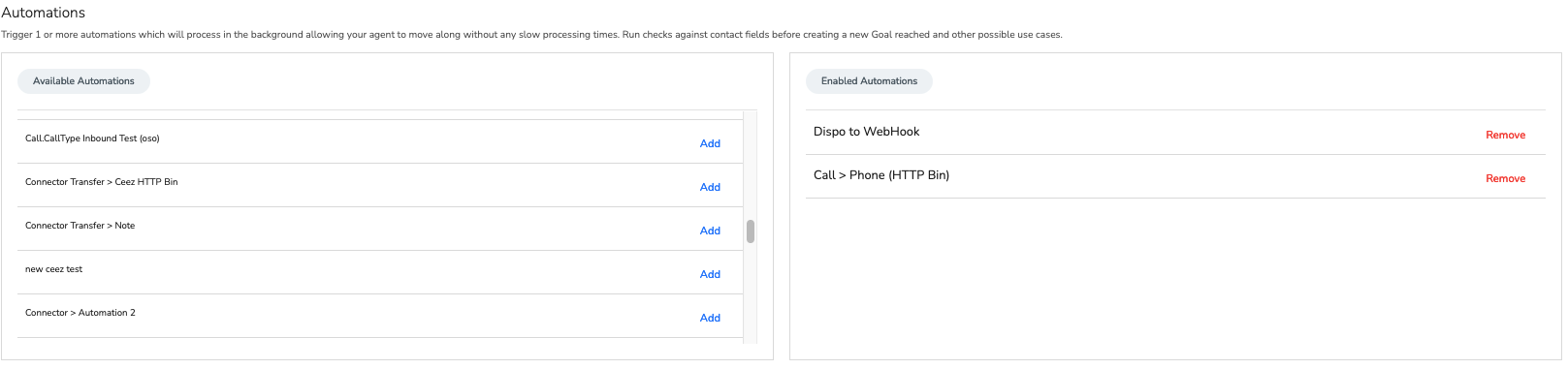Select the new ceez test row label
The width and height of the screenshot is (1568, 369).
tap(53, 269)
